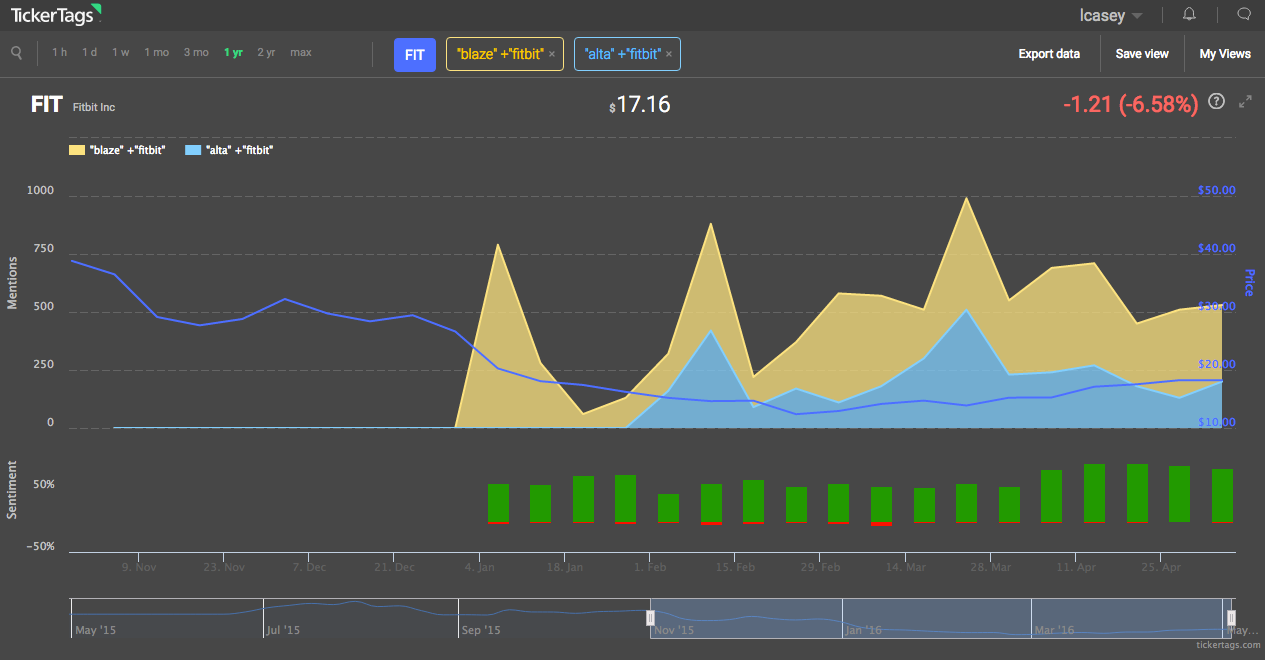Select the 3 mo time range
The width and height of the screenshot is (1265, 660).
[x=196, y=53]
